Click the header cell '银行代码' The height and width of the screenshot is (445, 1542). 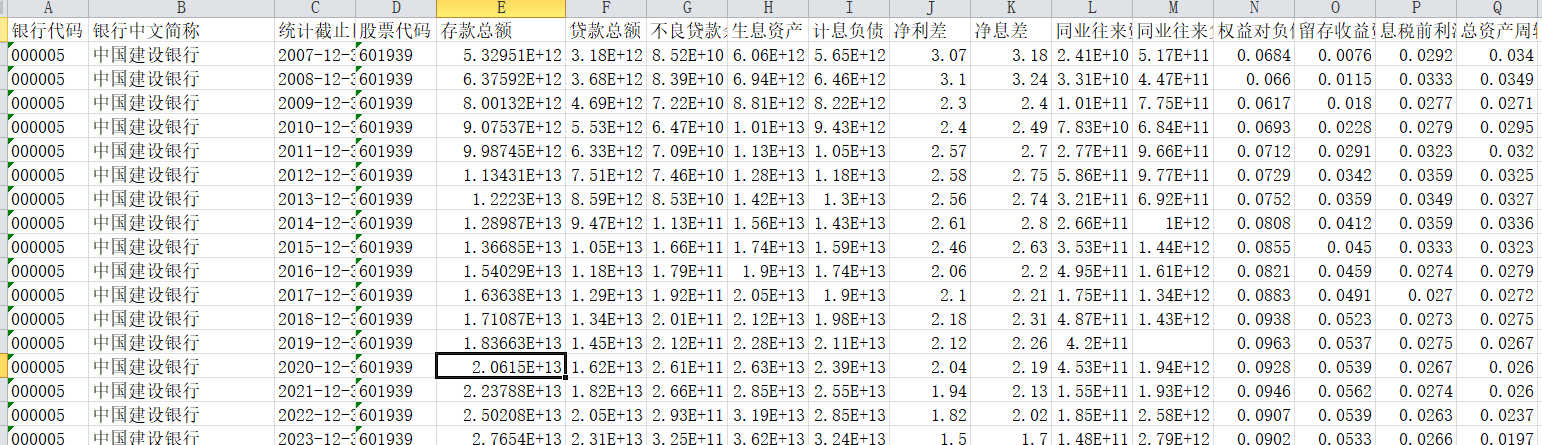point(48,29)
